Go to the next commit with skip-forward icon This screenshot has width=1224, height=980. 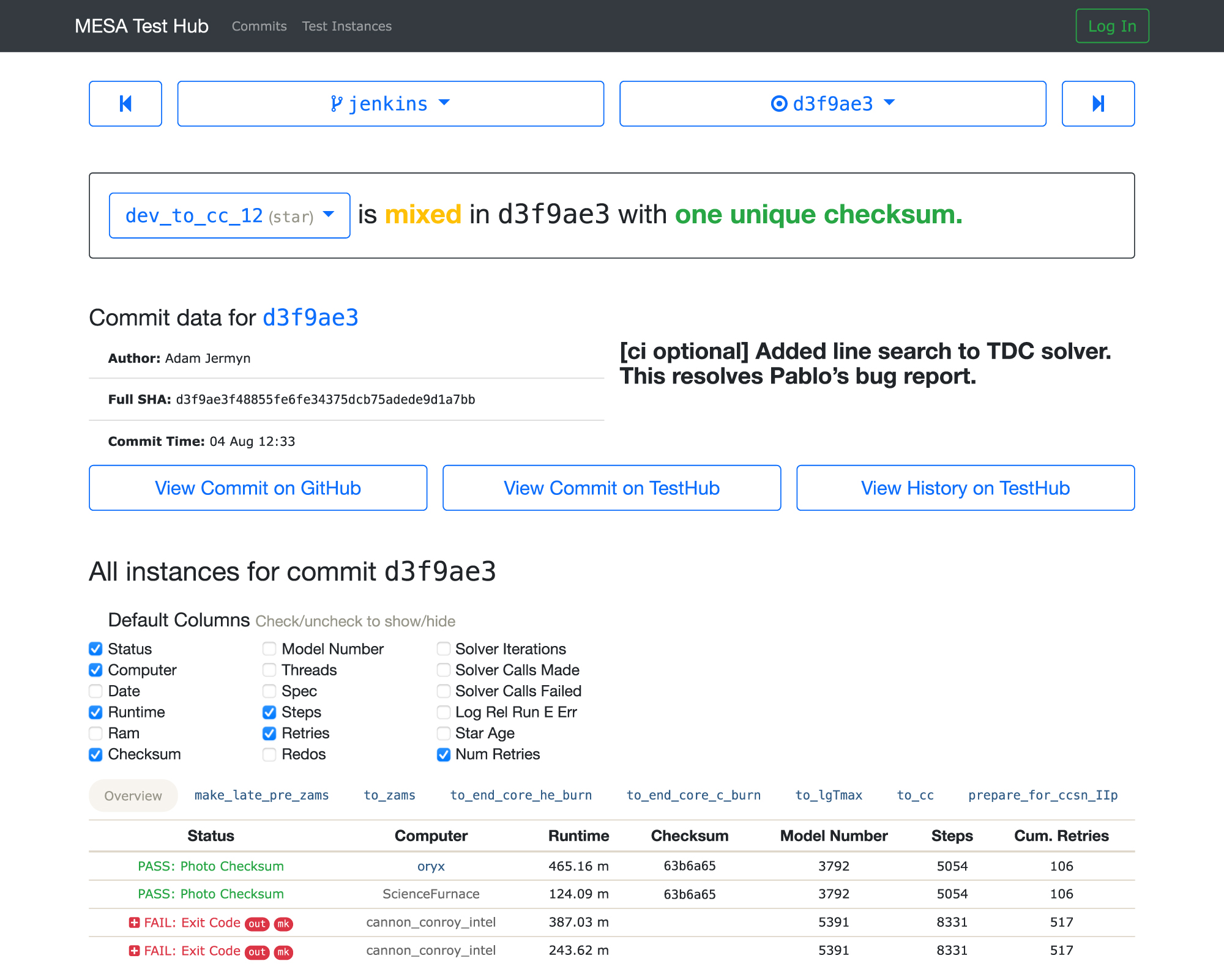point(1098,103)
